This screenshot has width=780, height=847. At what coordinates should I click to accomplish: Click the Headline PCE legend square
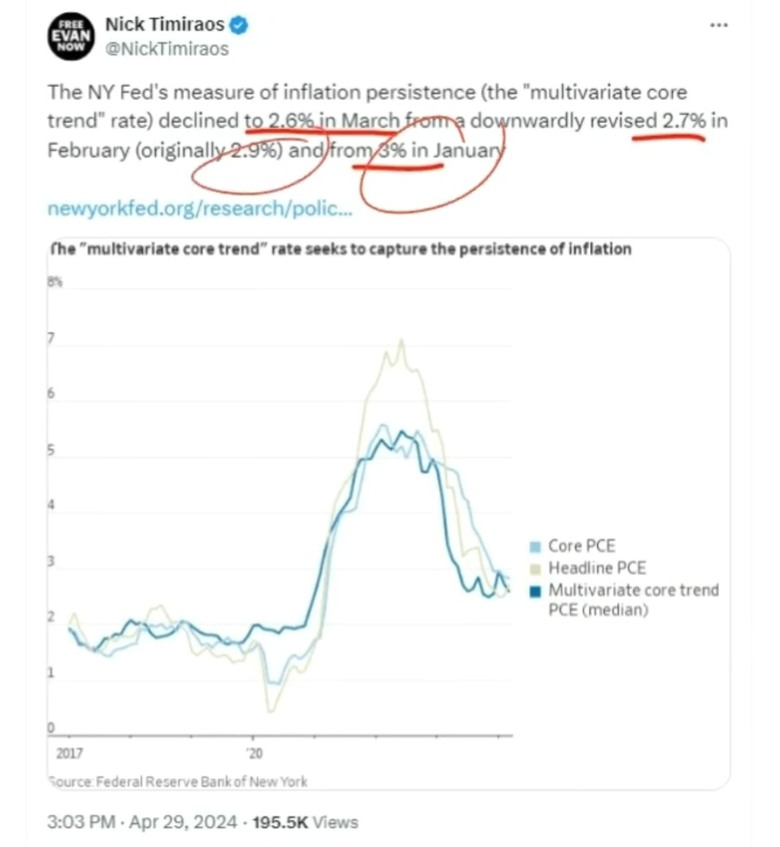click(535, 569)
